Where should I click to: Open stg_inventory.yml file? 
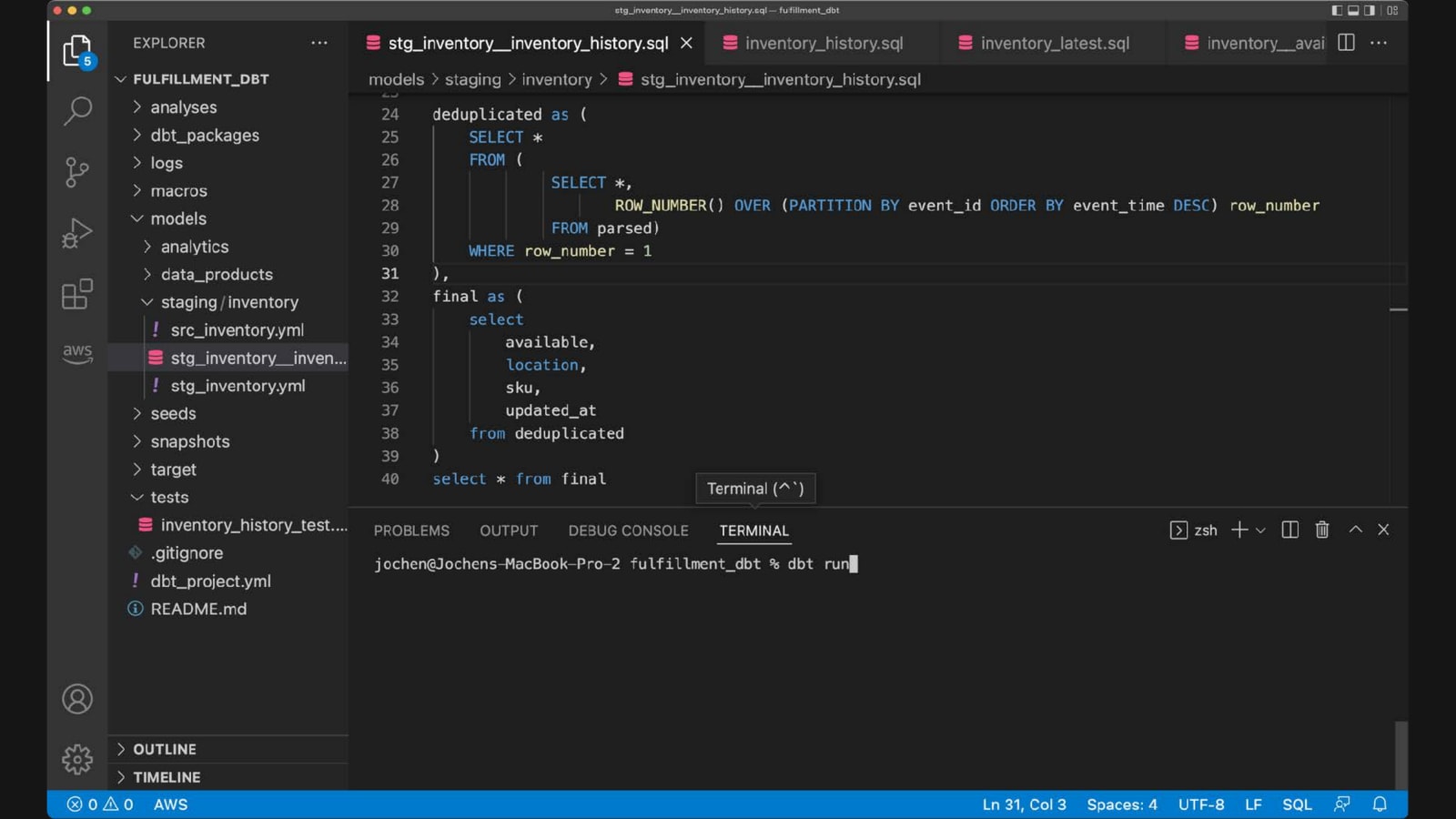(x=227, y=386)
